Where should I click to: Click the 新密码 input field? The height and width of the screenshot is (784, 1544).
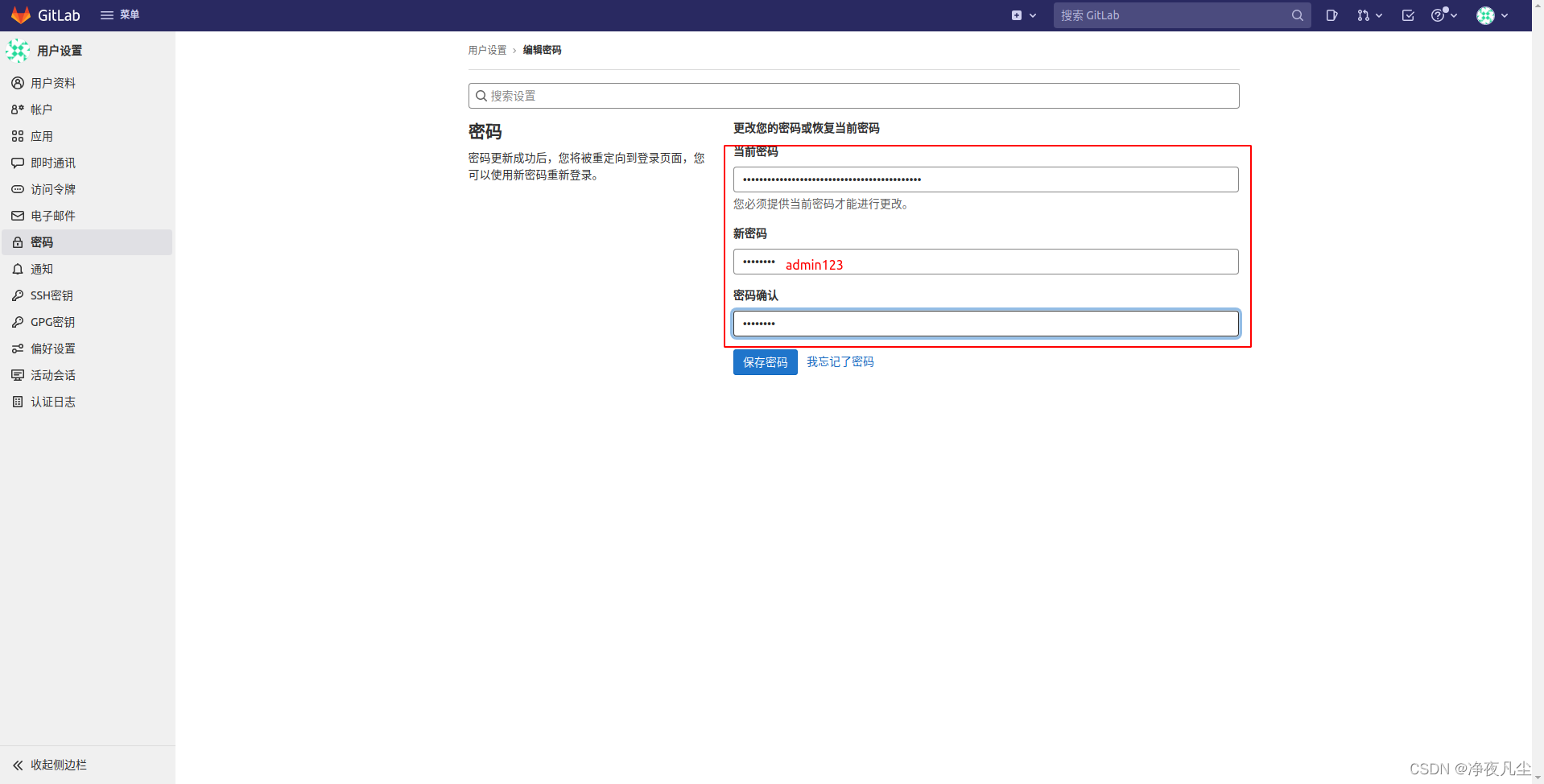click(985, 262)
